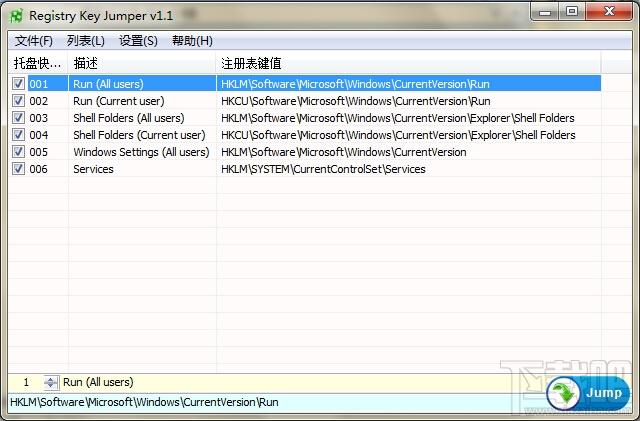Disable the checkbox for entry 005
This screenshot has height=421, width=640.
pos(18,152)
